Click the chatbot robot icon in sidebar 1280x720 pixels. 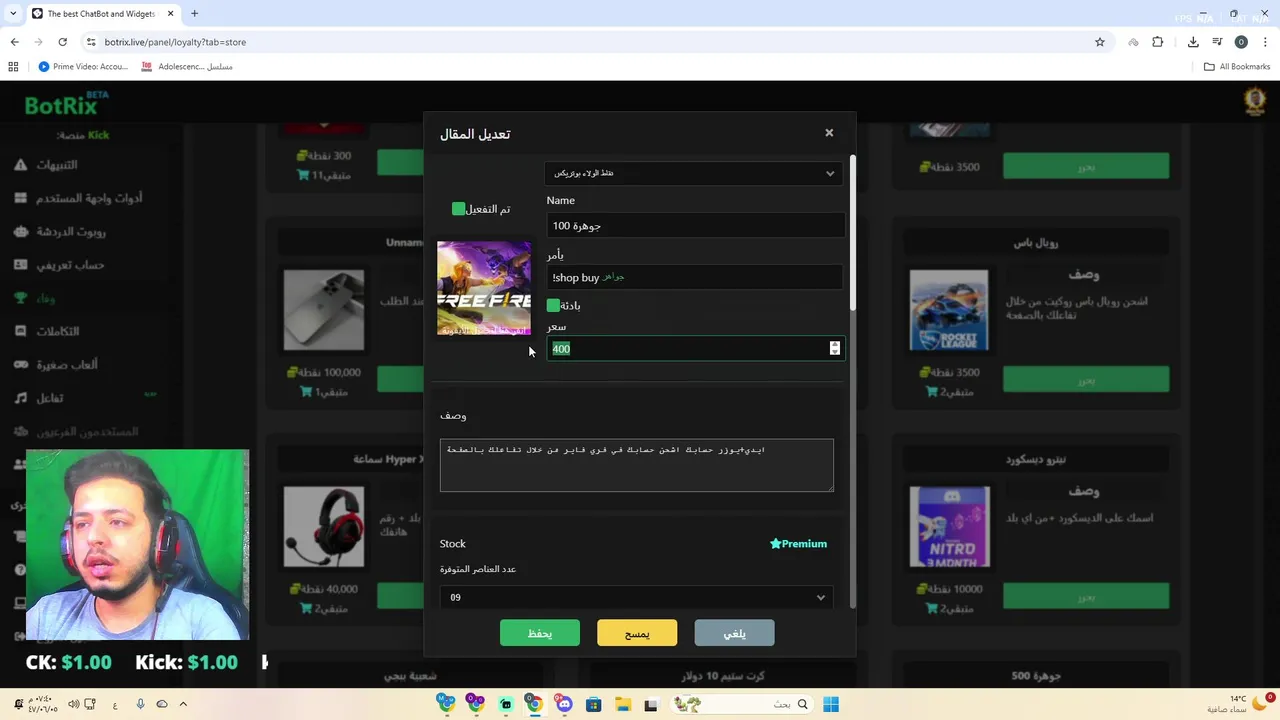(20, 231)
